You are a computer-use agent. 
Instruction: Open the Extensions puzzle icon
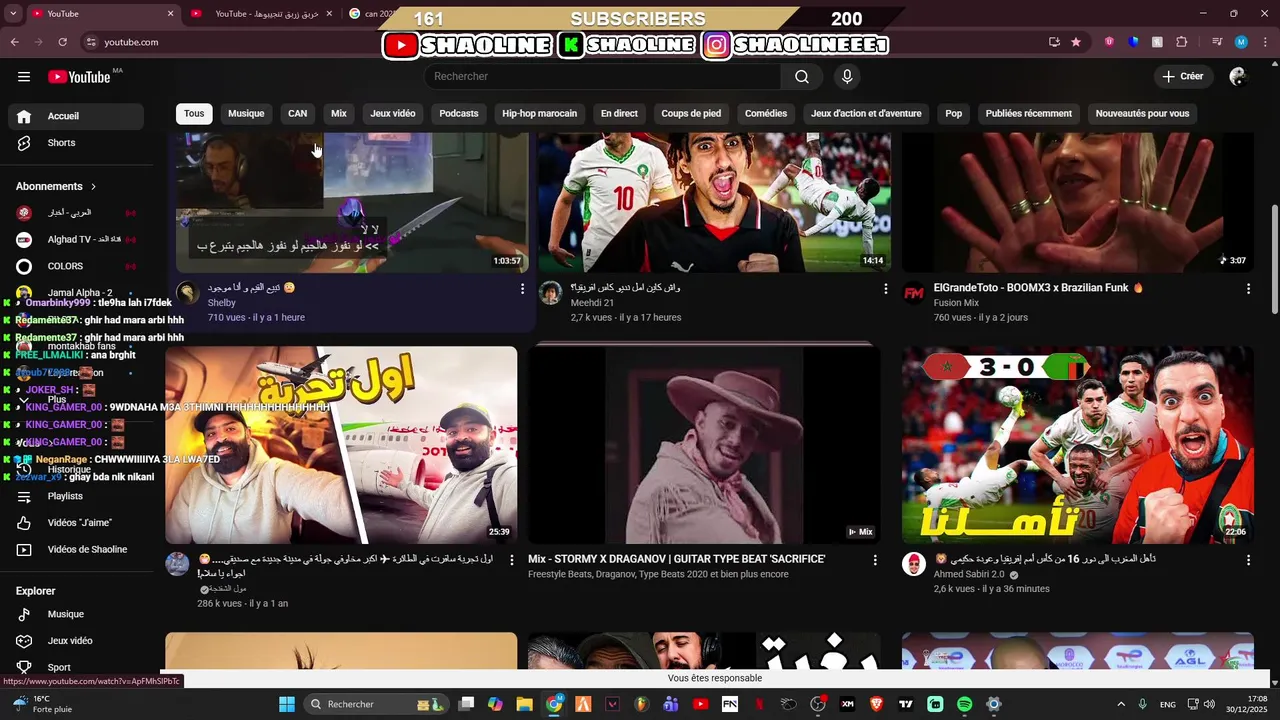point(1182,42)
